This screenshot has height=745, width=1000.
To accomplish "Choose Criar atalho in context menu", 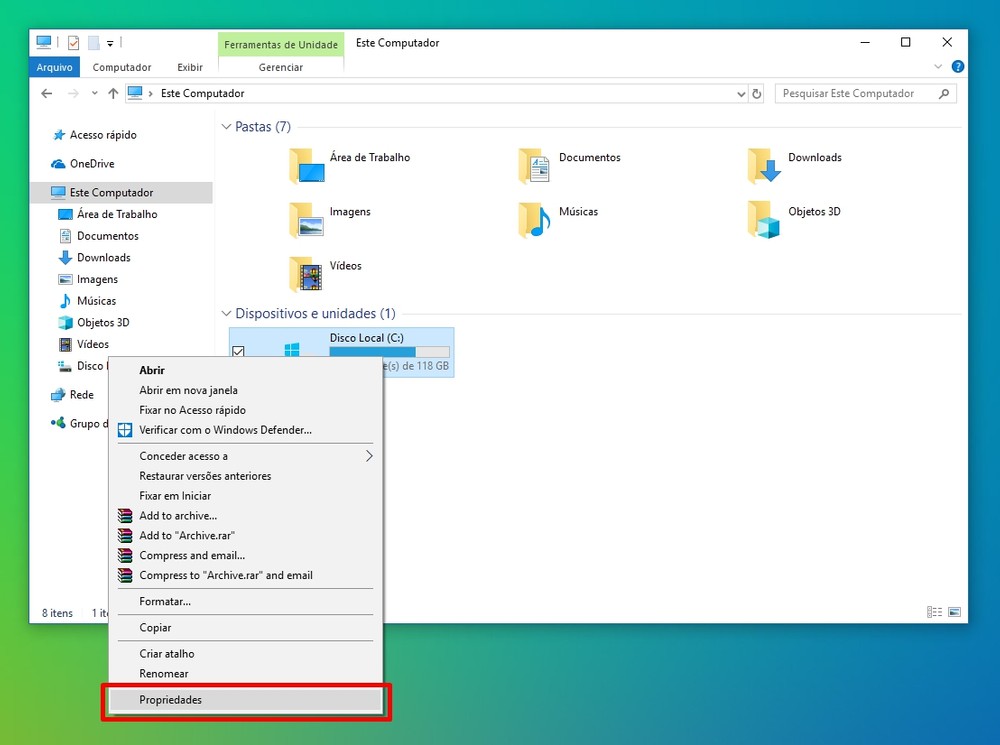I will (x=246, y=653).
